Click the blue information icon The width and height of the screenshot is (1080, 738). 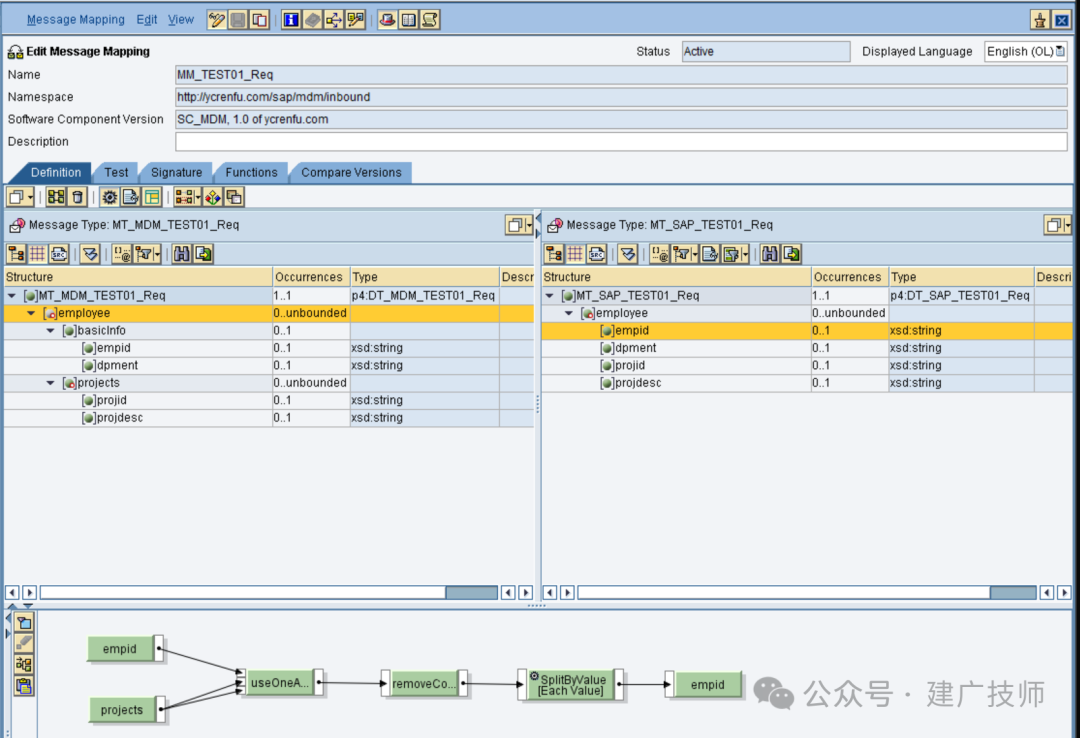tap(291, 19)
